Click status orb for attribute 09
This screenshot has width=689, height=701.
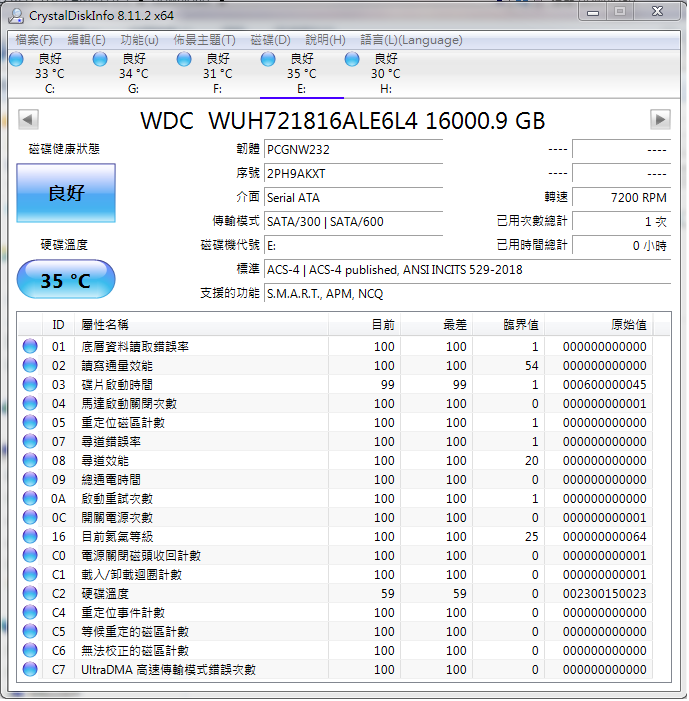click(x=30, y=479)
